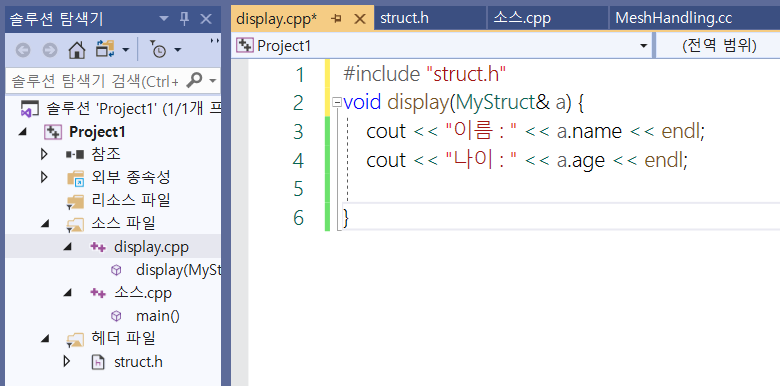
Task: Select 소스.cpp in Solution Explorer
Action: click(x=143, y=292)
